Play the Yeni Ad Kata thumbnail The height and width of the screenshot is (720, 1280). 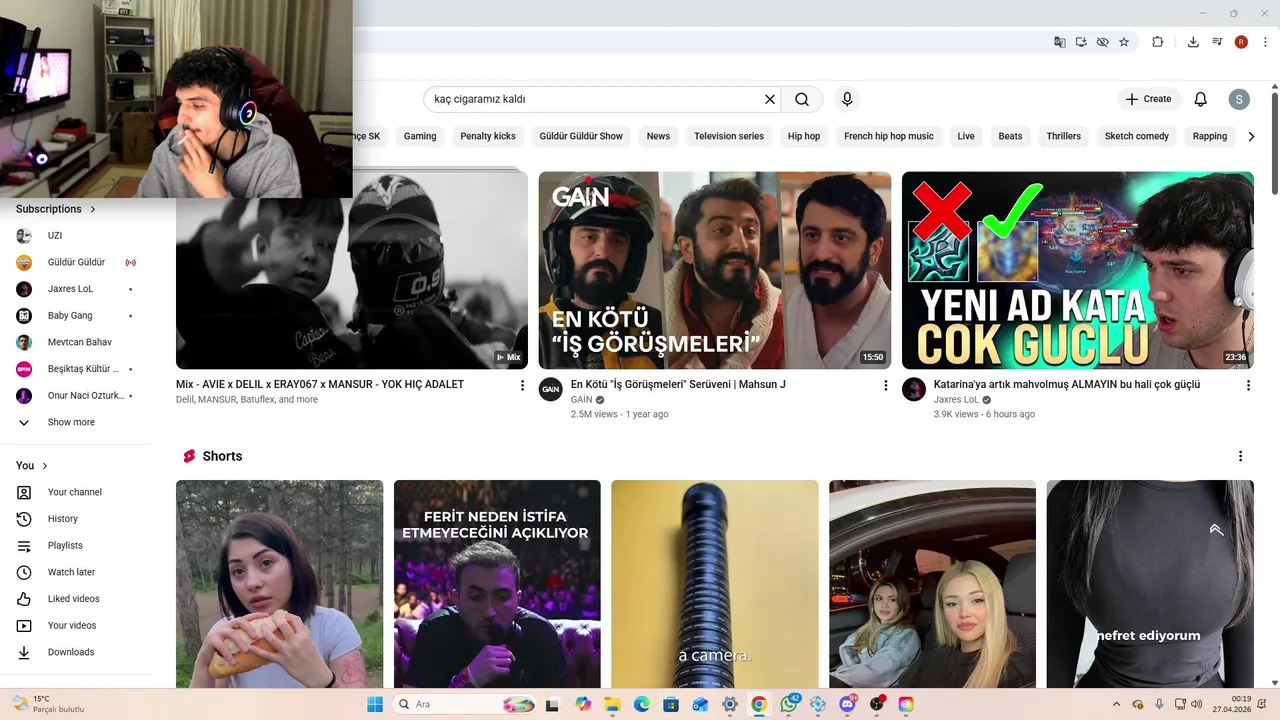1078,270
